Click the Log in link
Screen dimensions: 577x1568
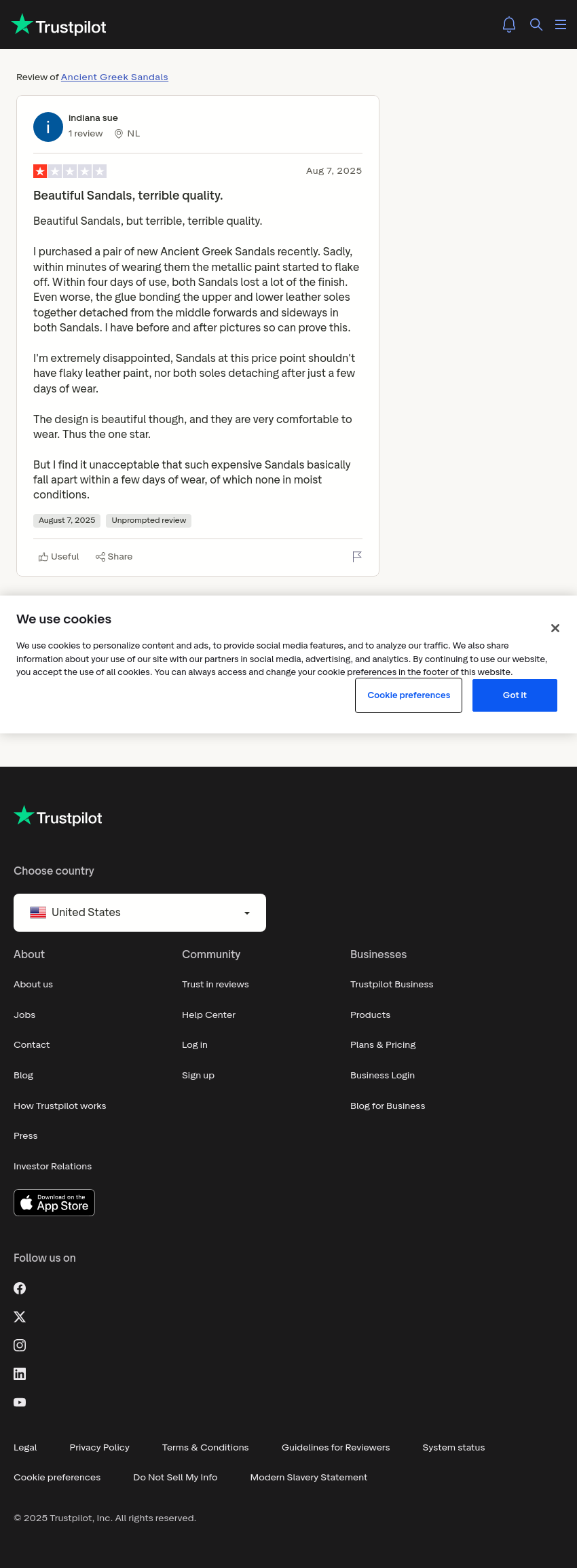[x=195, y=1045]
